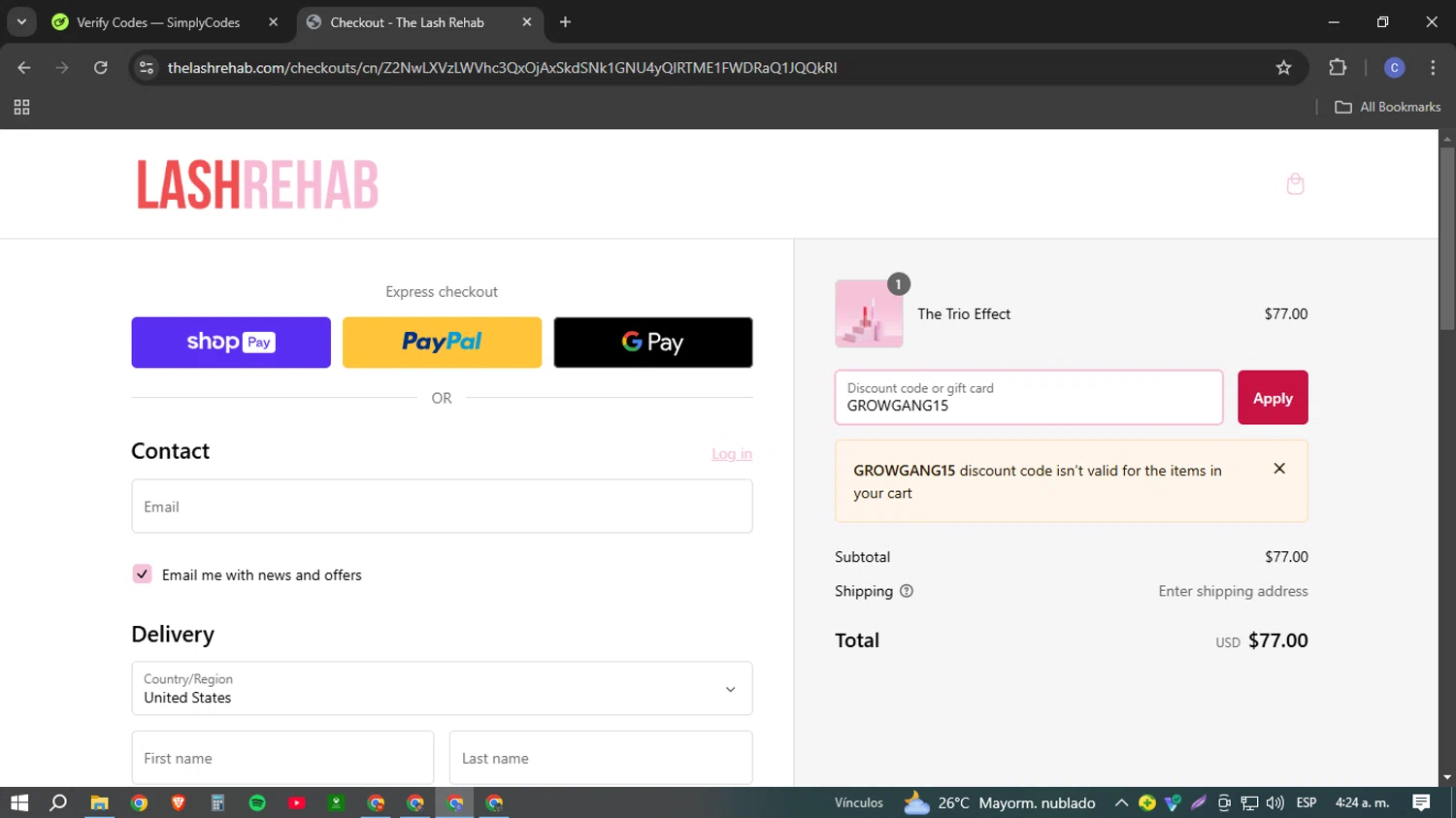The image size is (1456, 818).
Task: Bookmark this page with the star icon
Action: point(1284,67)
